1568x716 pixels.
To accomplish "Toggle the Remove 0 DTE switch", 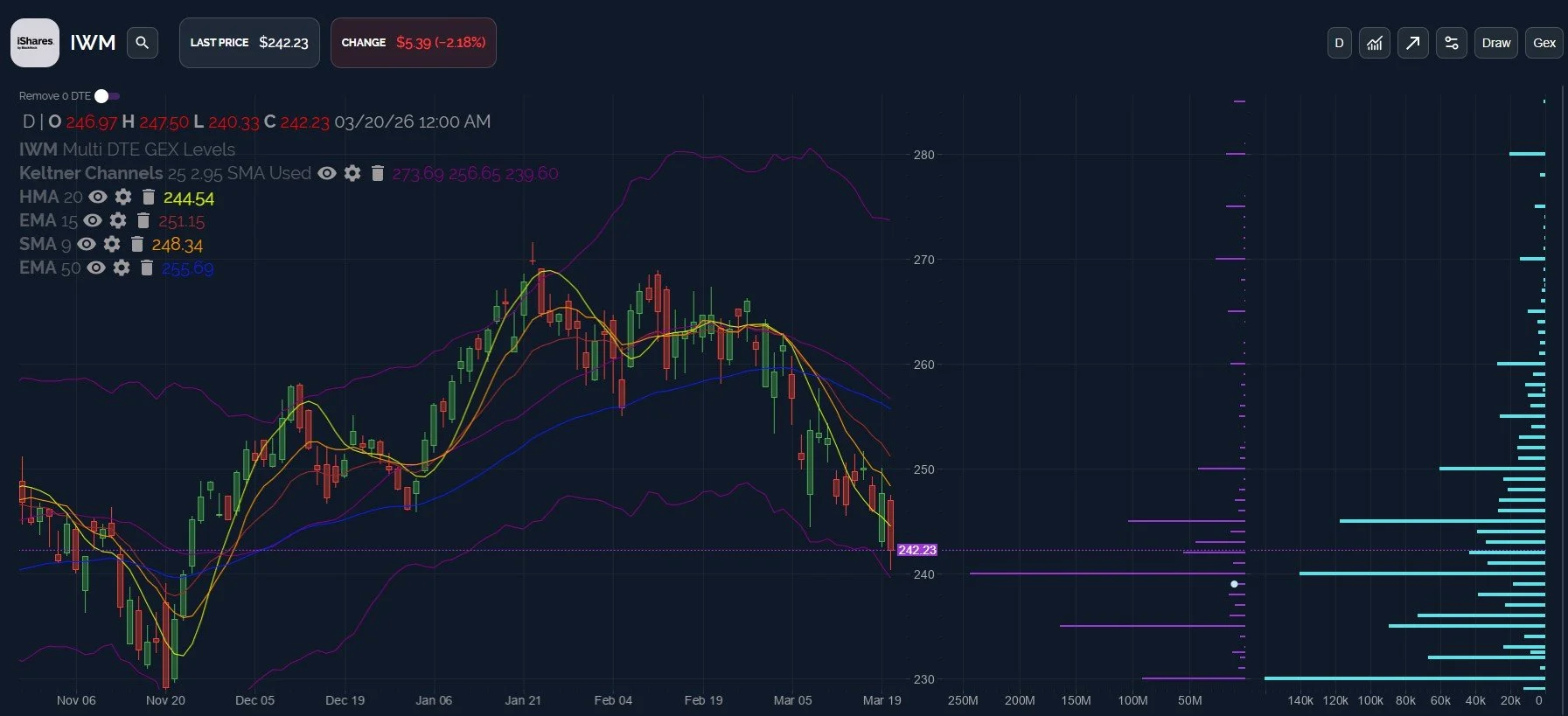I will point(108,96).
